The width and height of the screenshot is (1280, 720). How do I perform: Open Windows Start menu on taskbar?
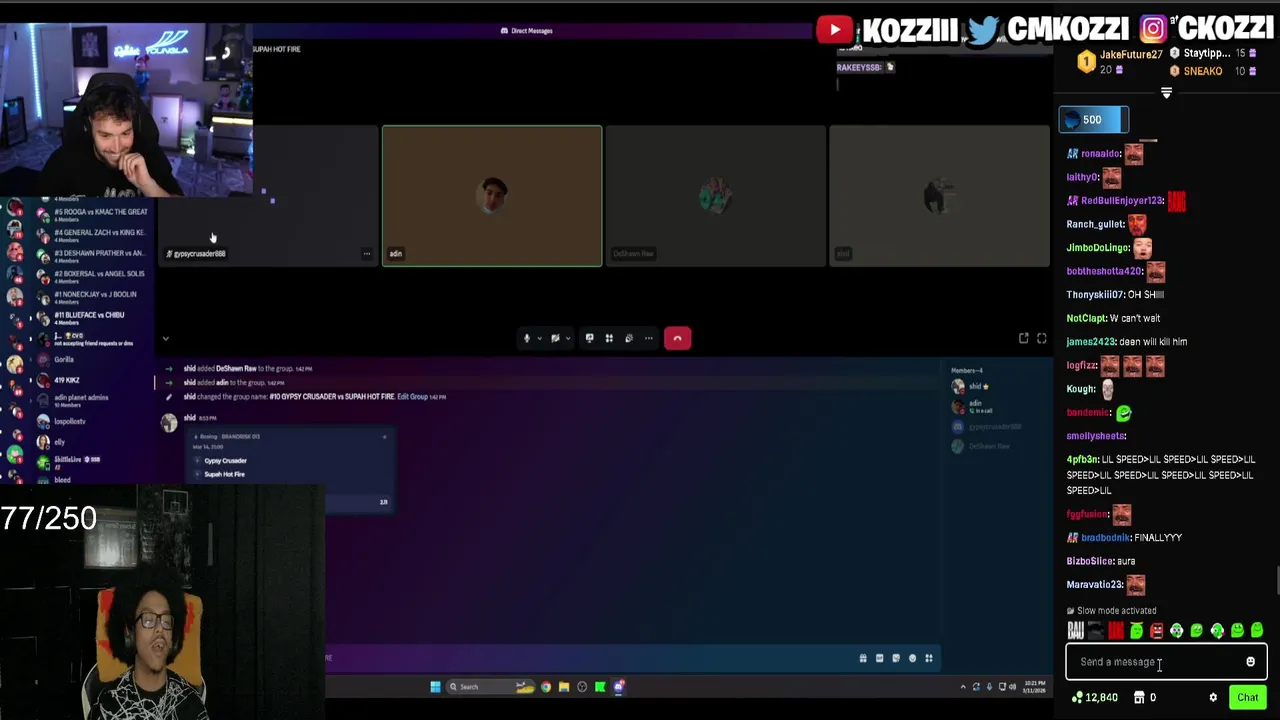click(435, 687)
